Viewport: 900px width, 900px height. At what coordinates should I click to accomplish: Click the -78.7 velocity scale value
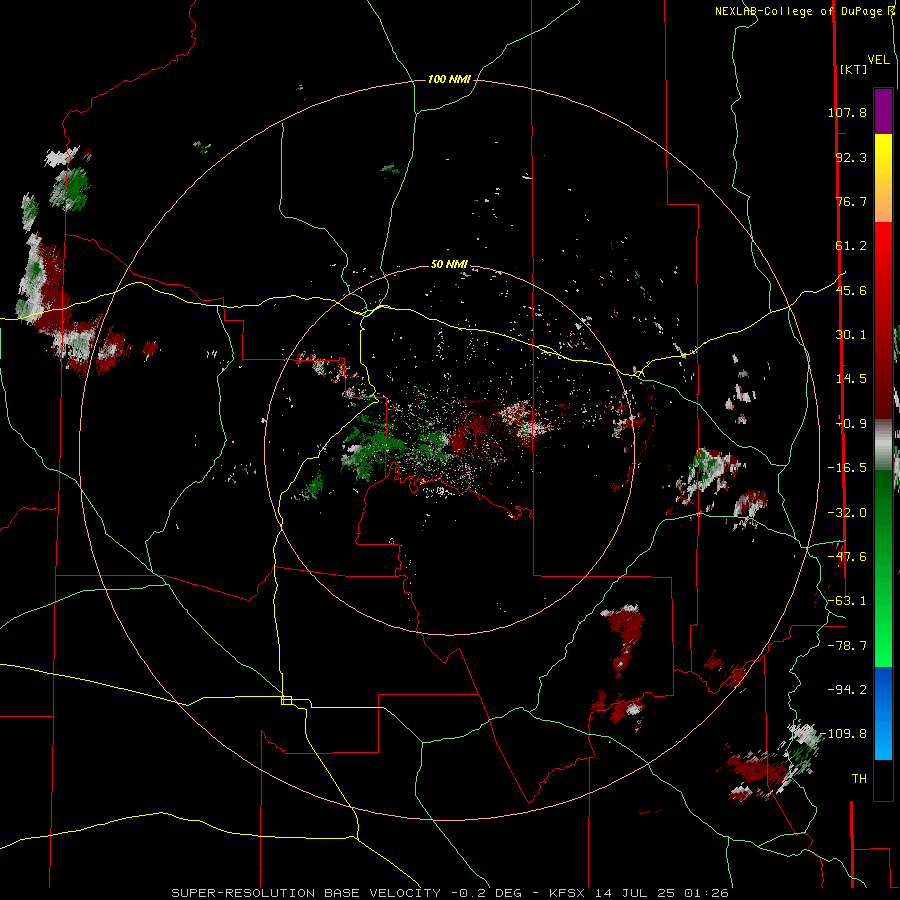[847, 646]
